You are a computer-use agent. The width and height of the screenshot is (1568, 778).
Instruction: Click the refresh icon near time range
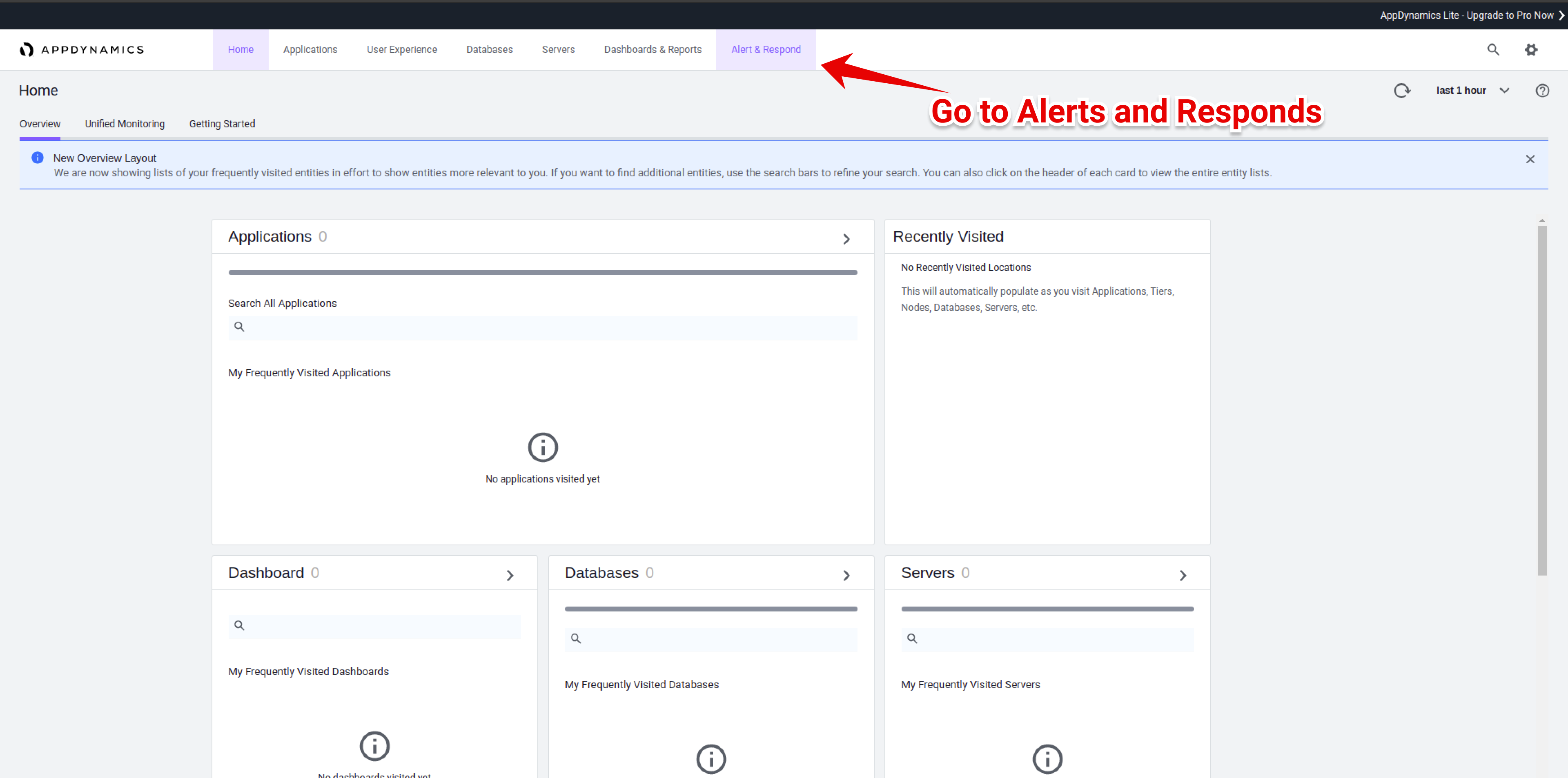pos(1402,91)
